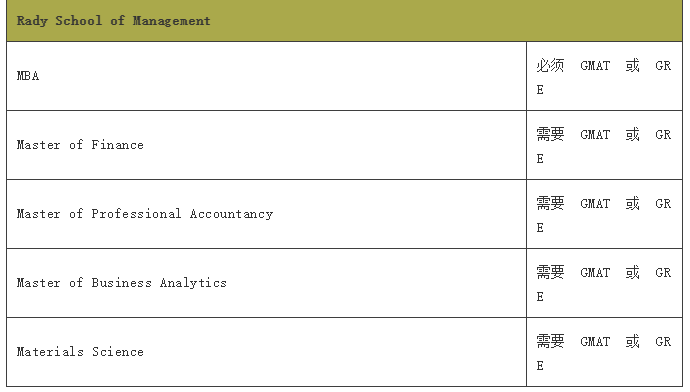Click 需要 in the Business Analytics row
Screen dimensions: 690x392
[550, 272]
